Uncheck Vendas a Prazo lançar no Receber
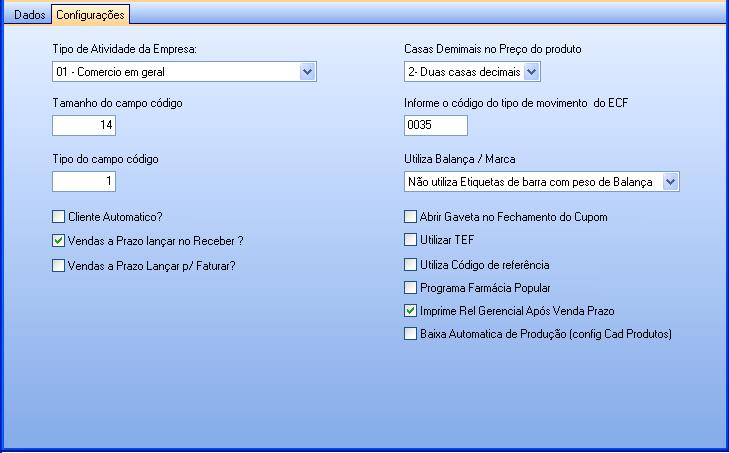This screenshot has width=729, height=453. tap(58, 240)
